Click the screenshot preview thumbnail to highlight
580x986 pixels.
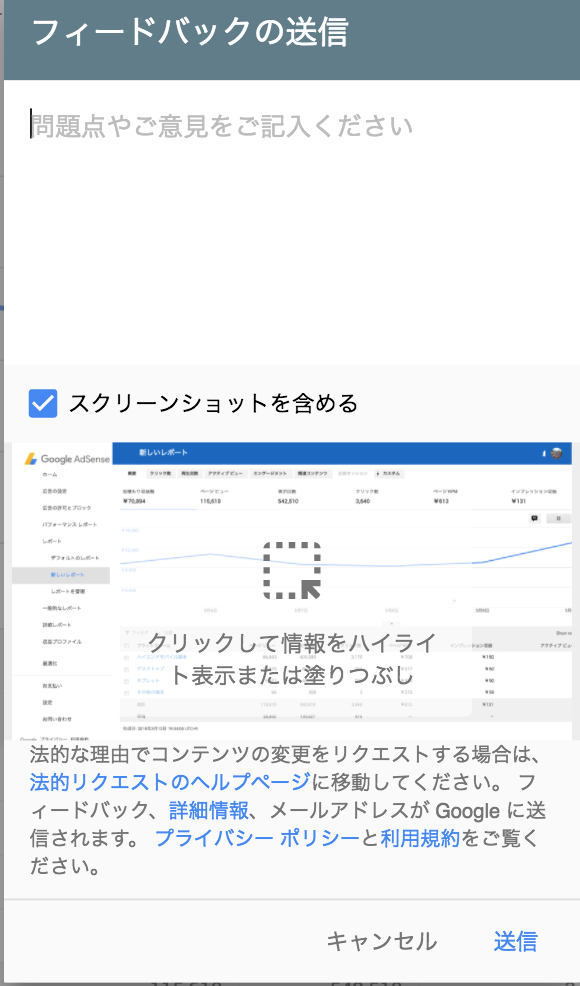(x=292, y=590)
